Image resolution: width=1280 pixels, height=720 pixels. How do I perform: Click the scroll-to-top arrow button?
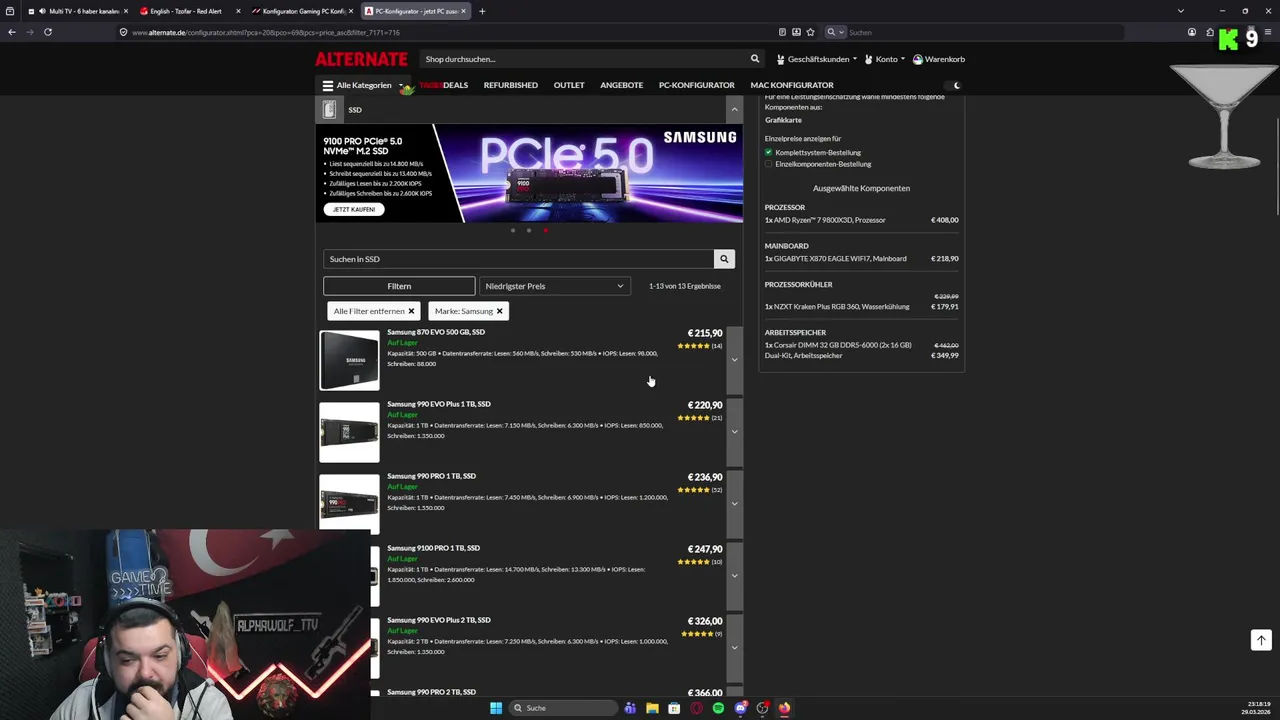(x=1261, y=640)
